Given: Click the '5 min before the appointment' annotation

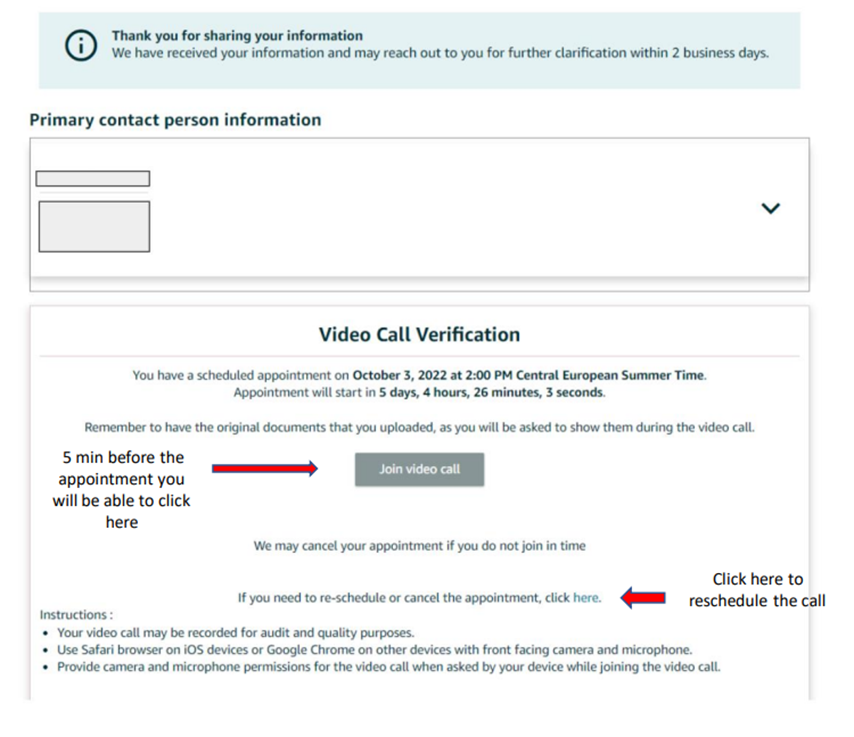Looking at the screenshot, I should [x=122, y=490].
